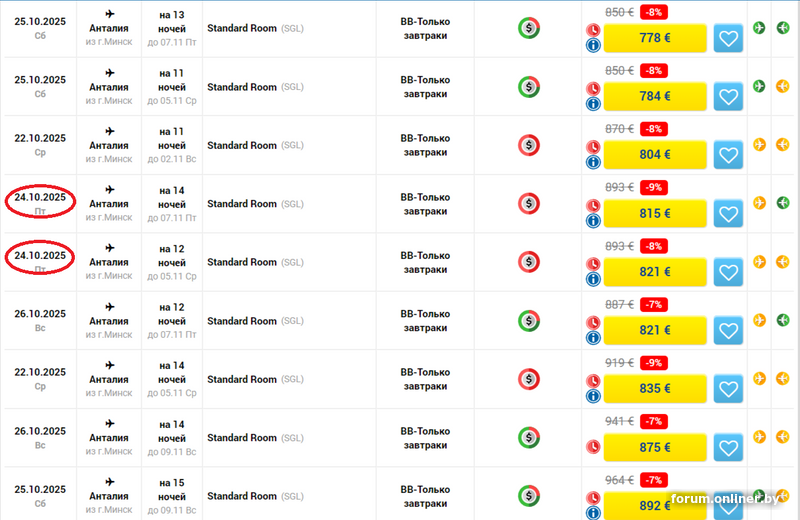Click the yellow 778 € price button
Viewport: 800px width, 520px height.
pyautogui.click(x=655, y=38)
